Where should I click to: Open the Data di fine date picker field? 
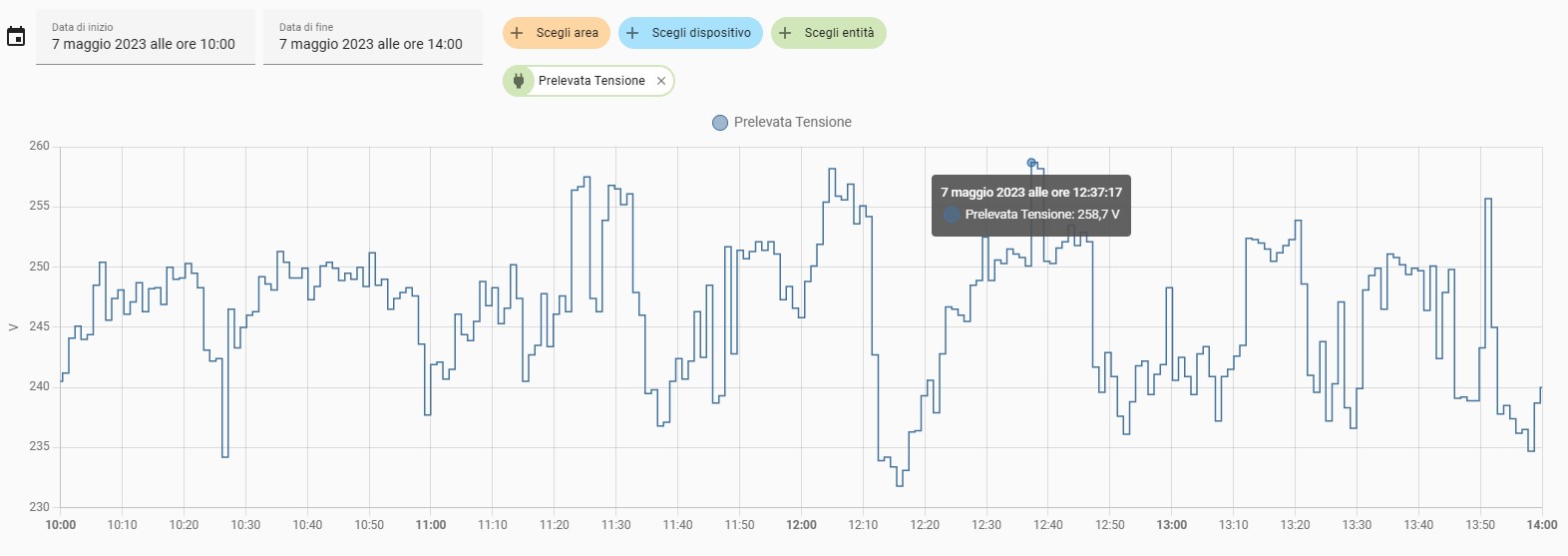coord(373,38)
